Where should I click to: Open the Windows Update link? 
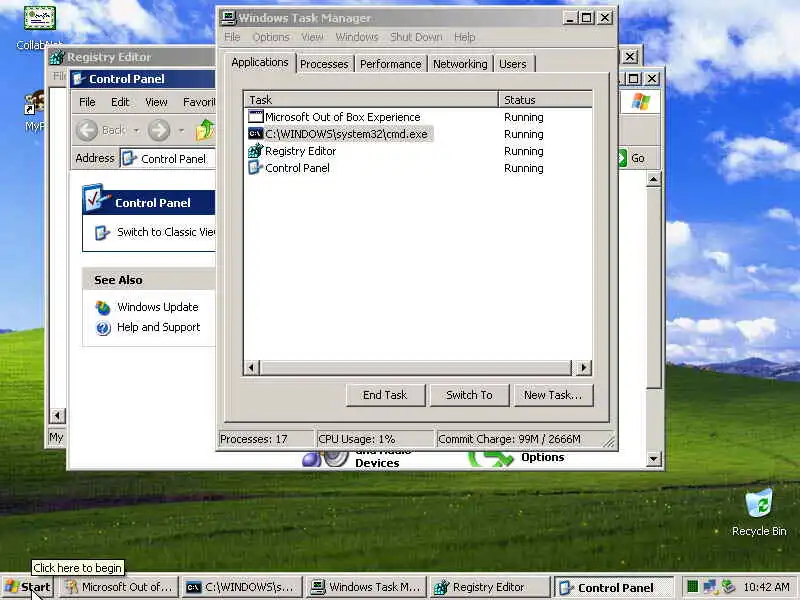pyautogui.click(x=158, y=307)
